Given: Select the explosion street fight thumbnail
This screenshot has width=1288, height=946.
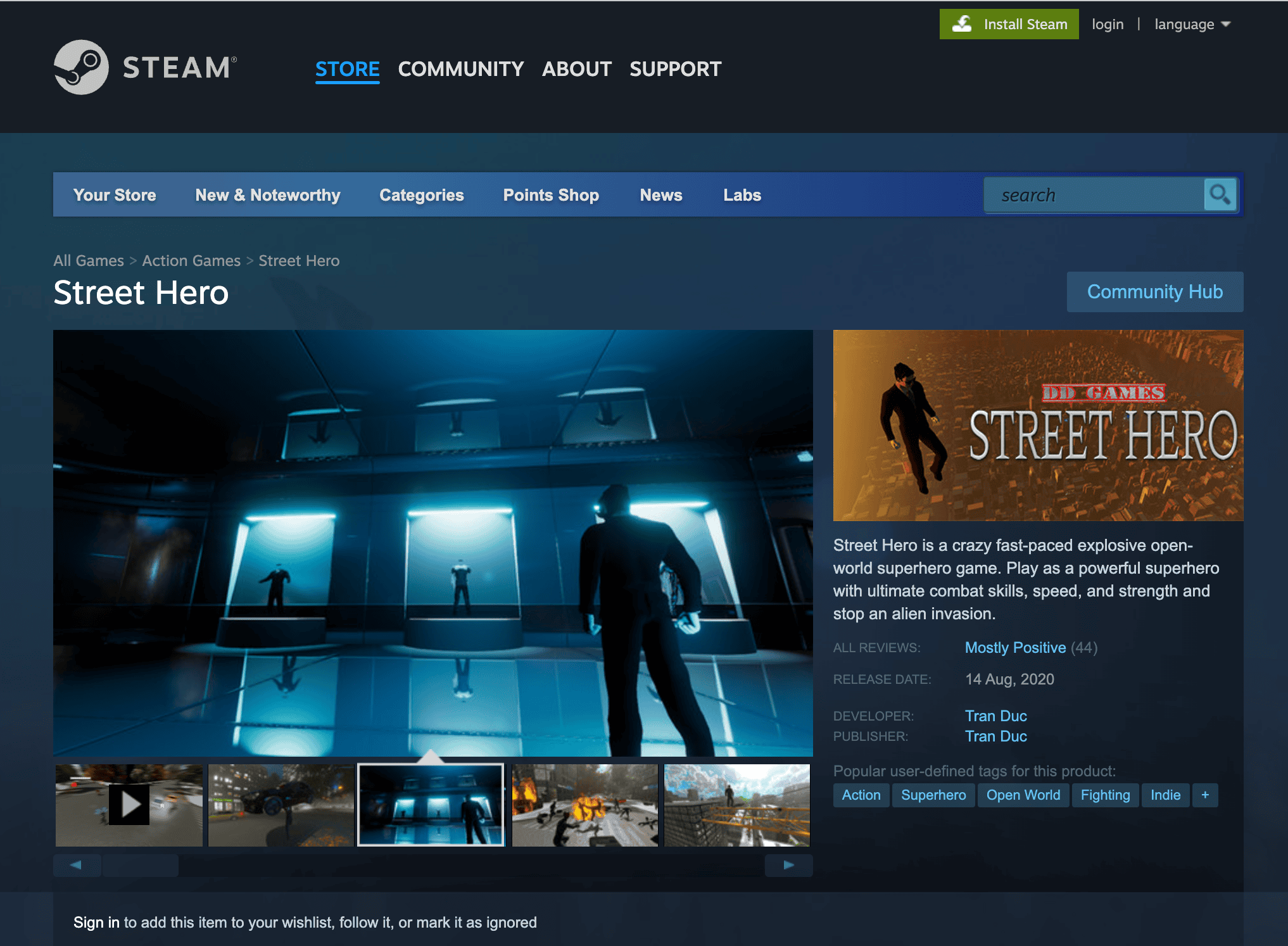Looking at the screenshot, I should coord(585,805).
